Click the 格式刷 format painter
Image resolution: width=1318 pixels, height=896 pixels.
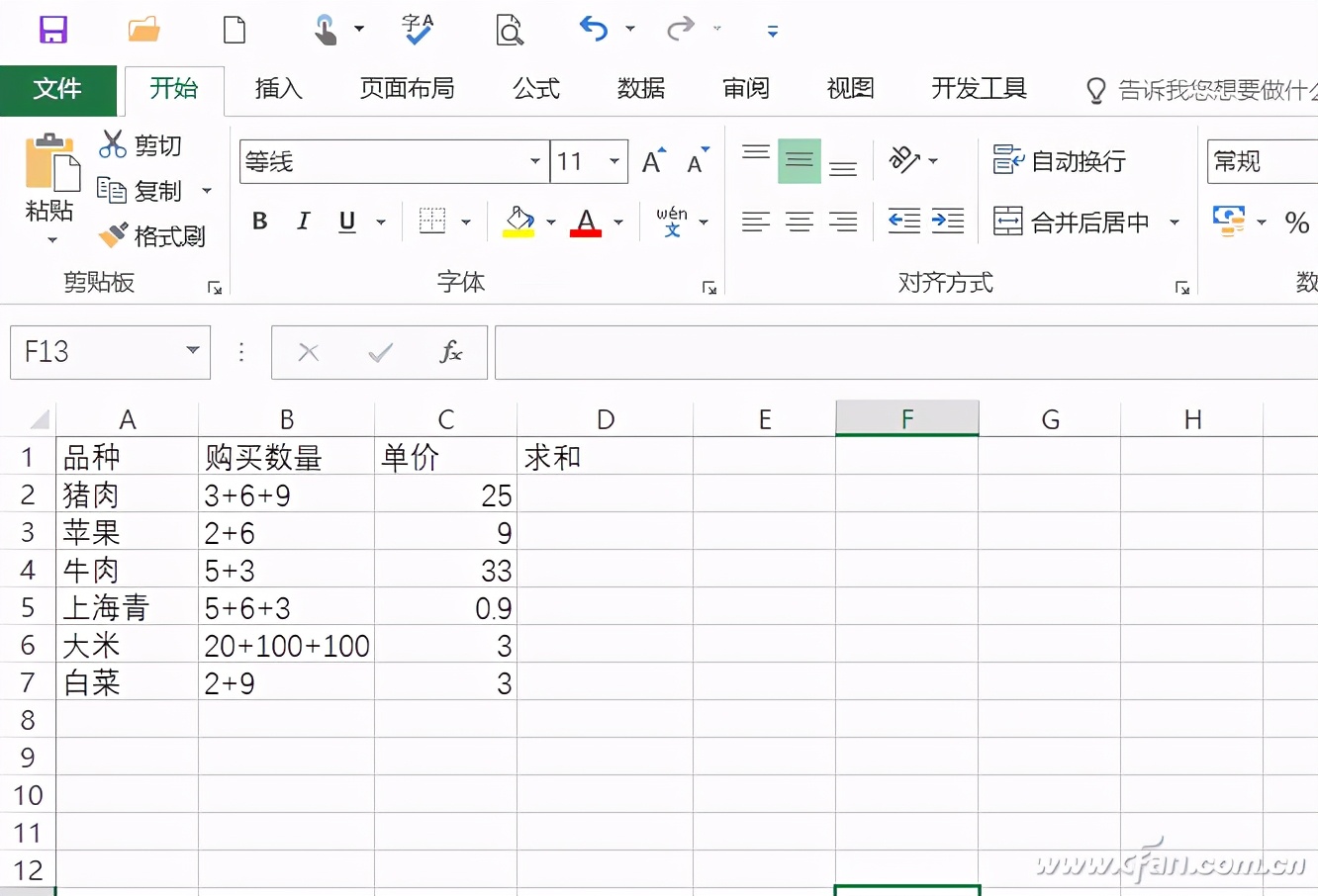(x=151, y=236)
